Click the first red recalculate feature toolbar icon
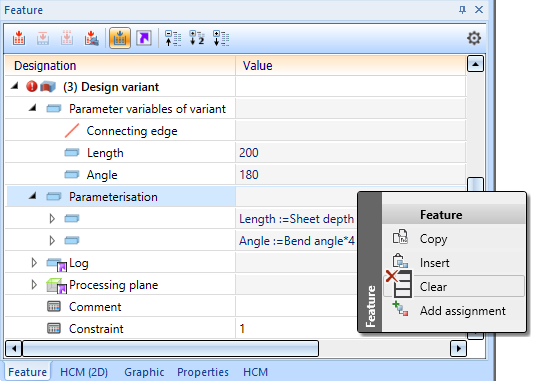The width and height of the screenshot is (533, 382). [x=19, y=38]
